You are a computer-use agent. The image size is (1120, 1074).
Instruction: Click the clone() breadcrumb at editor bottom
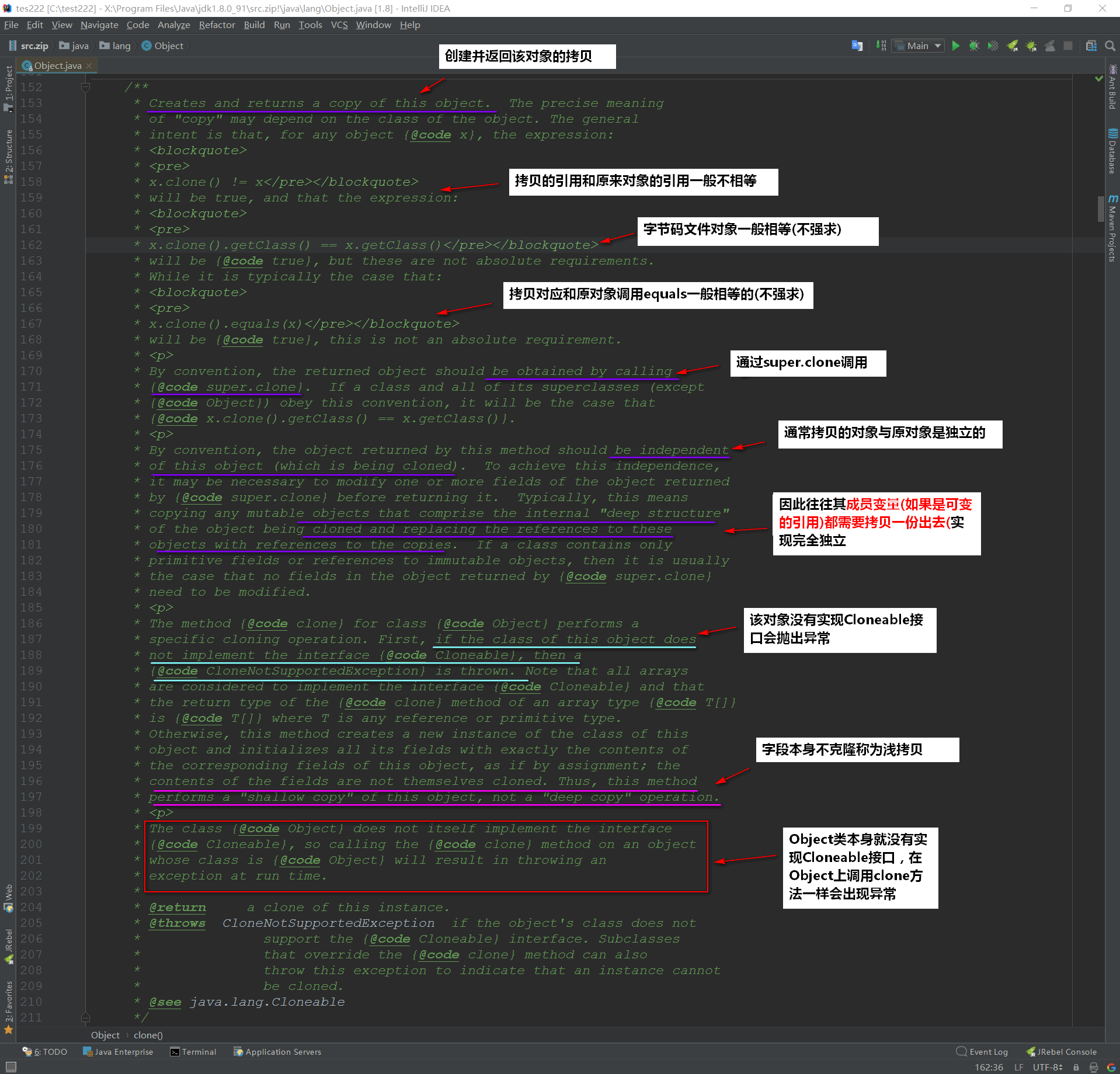[x=148, y=1034]
